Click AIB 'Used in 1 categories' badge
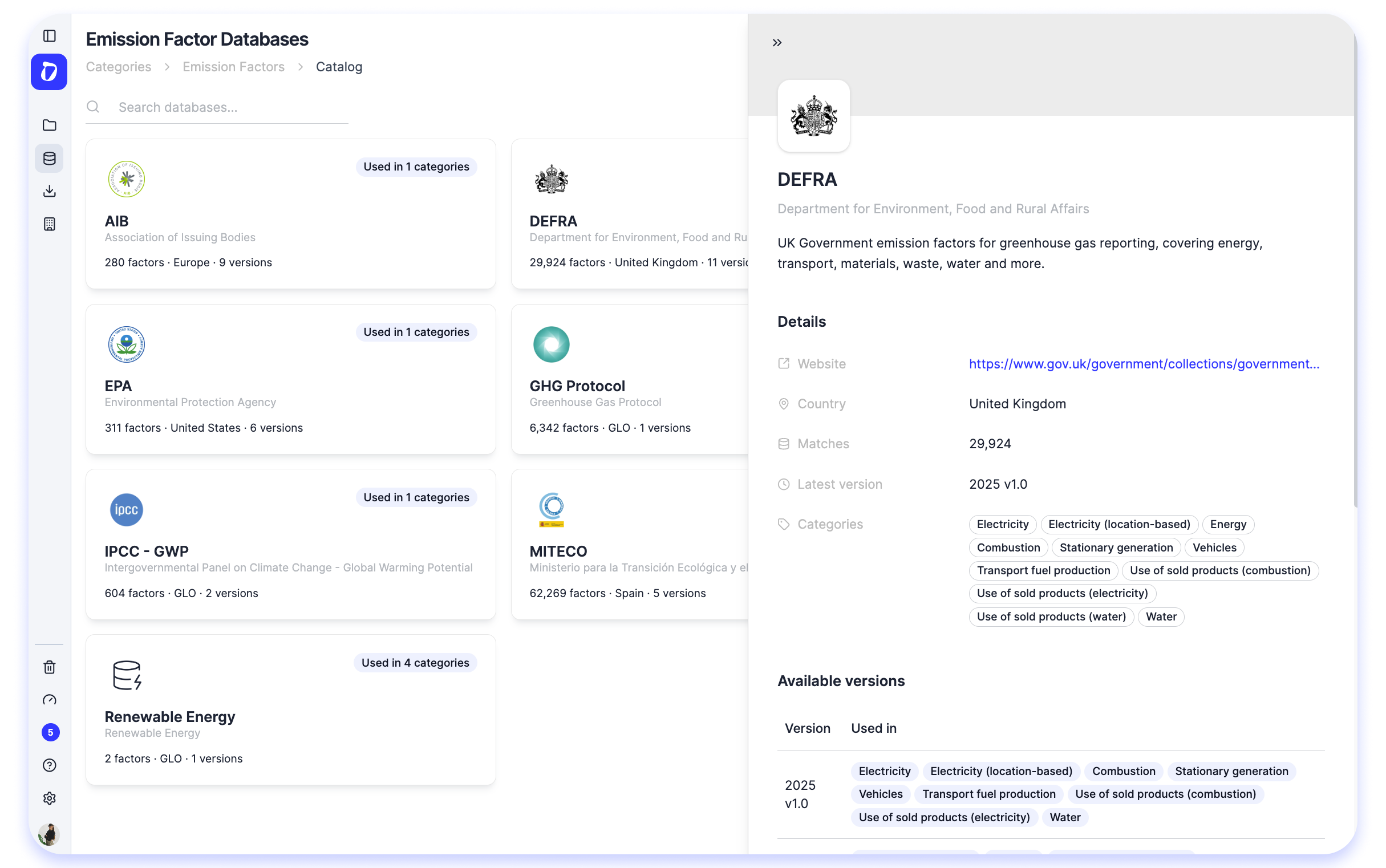 [x=416, y=167]
